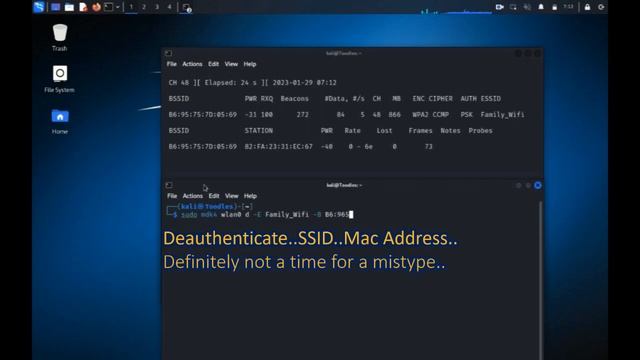The image size is (640, 360).
Task: Select the Trash desktop icon
Action: pos(60,37)
